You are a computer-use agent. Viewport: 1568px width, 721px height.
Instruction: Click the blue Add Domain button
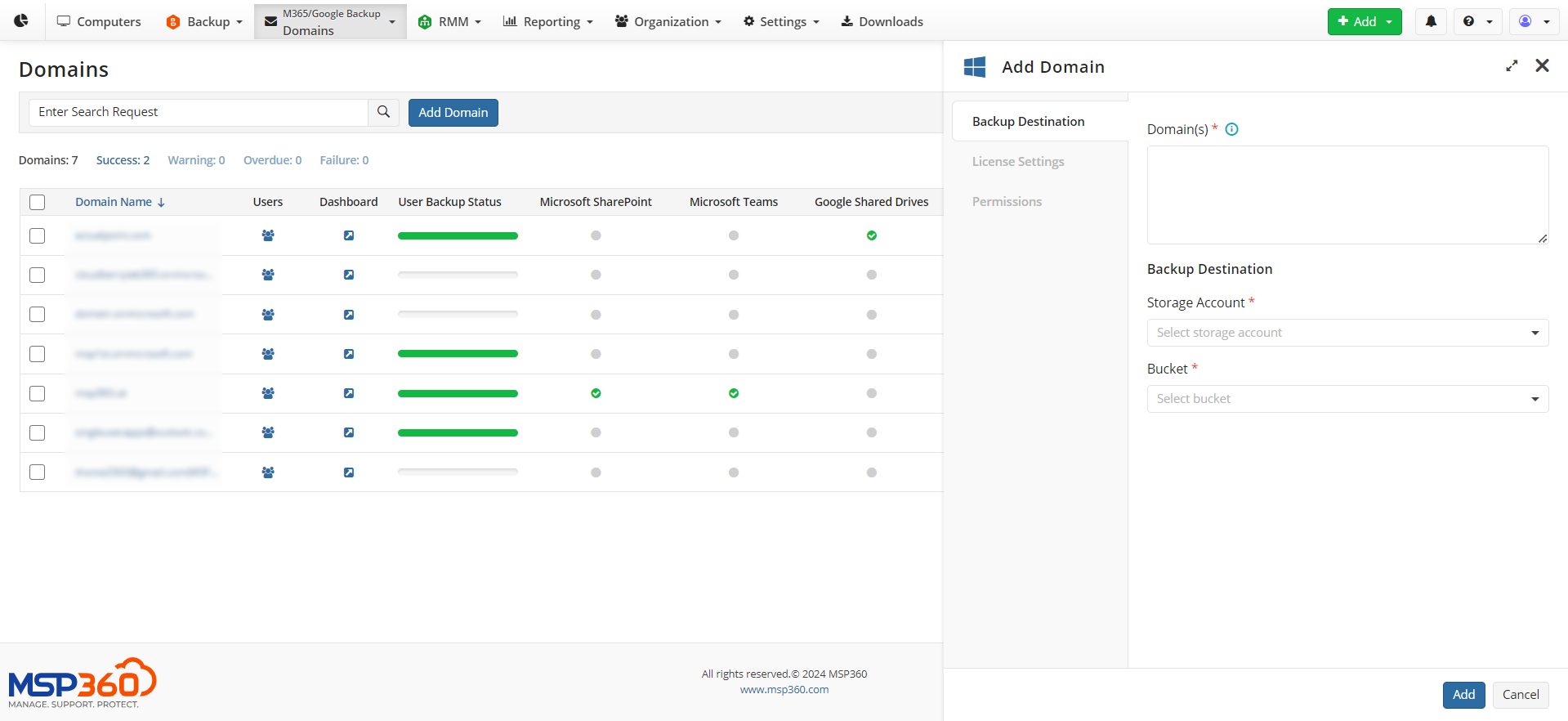453,113
